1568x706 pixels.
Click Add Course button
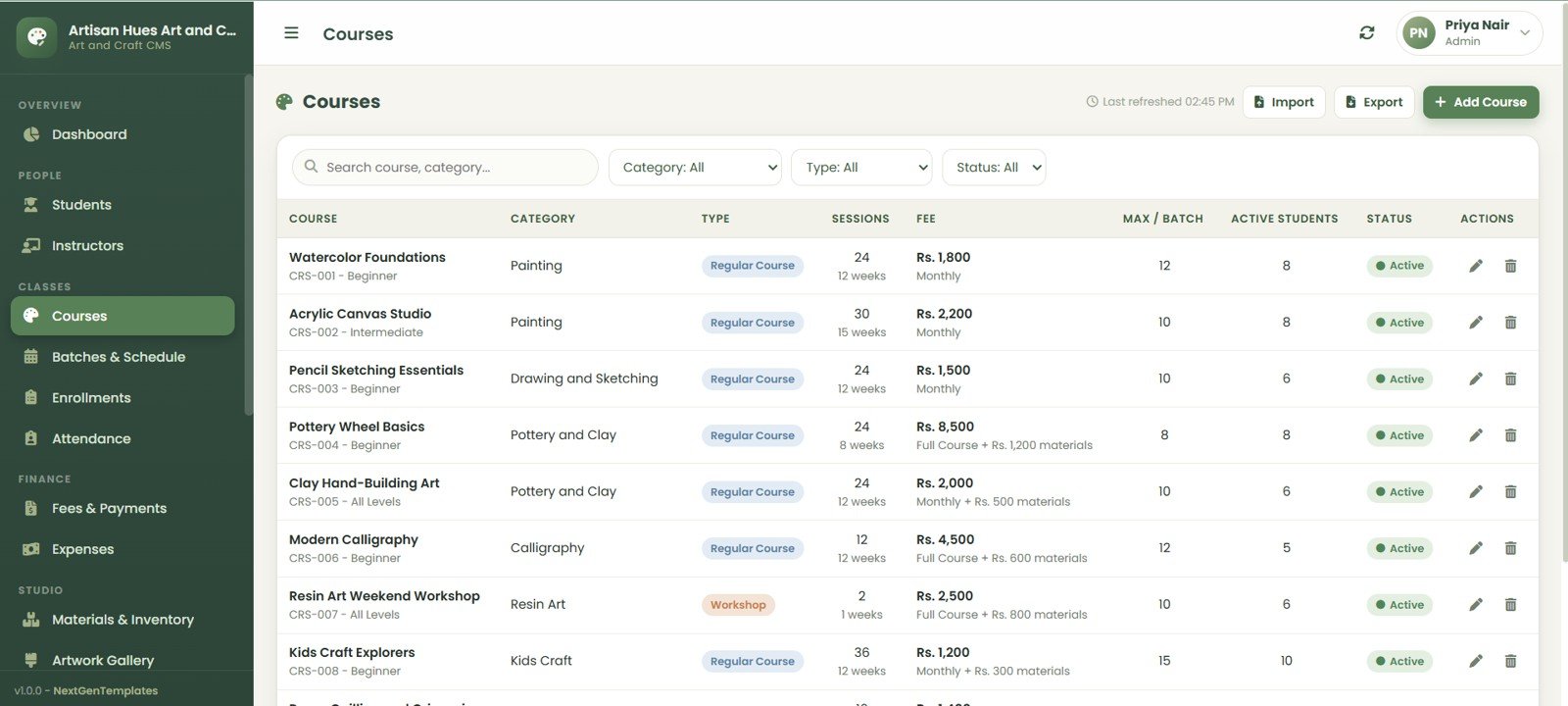pyautogui.click(x=1481, y=102)
